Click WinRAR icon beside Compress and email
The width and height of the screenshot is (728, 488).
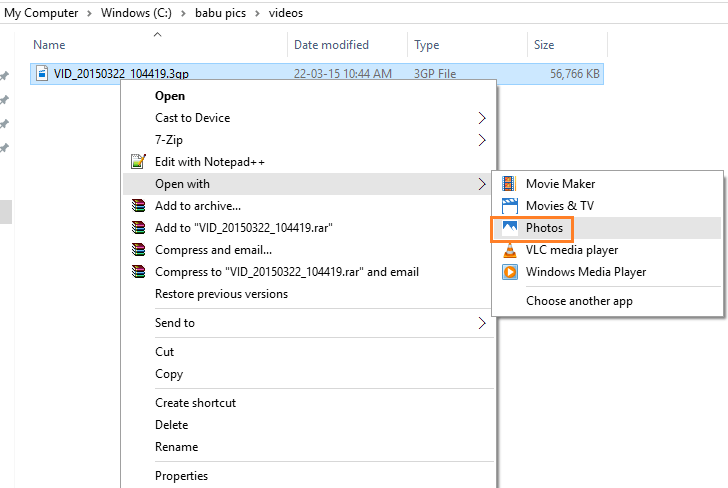[x=138, y=250]
